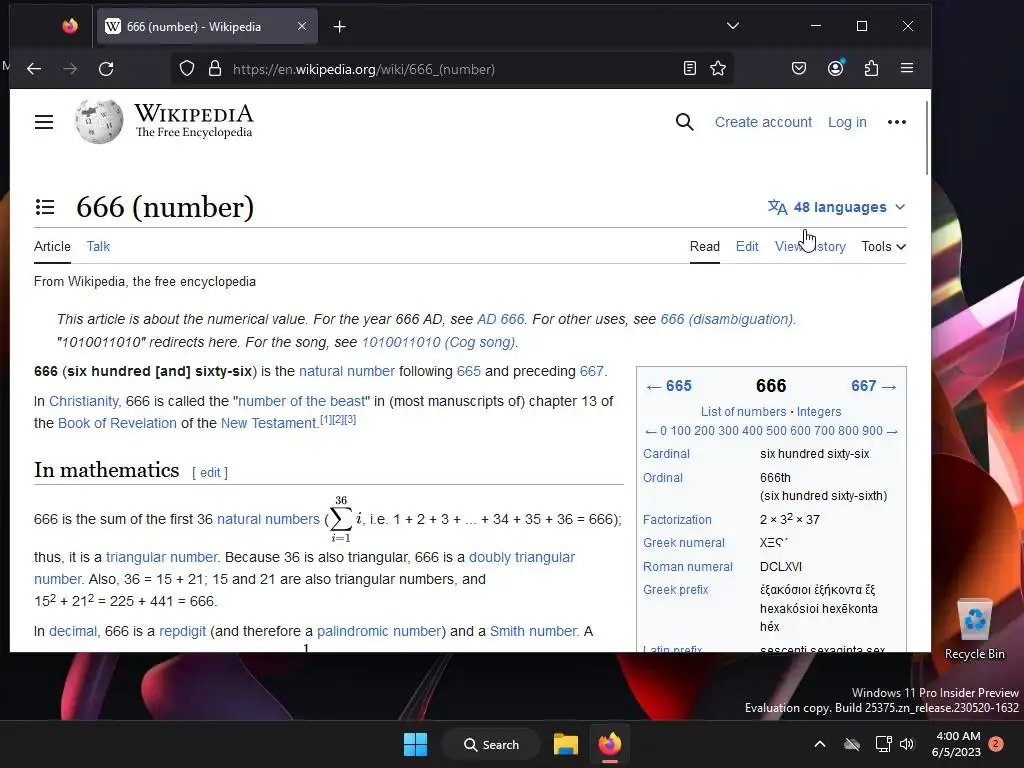Open the Firefox account icon
This screenshot has width=1024, height=768.
tap(835, 68)
